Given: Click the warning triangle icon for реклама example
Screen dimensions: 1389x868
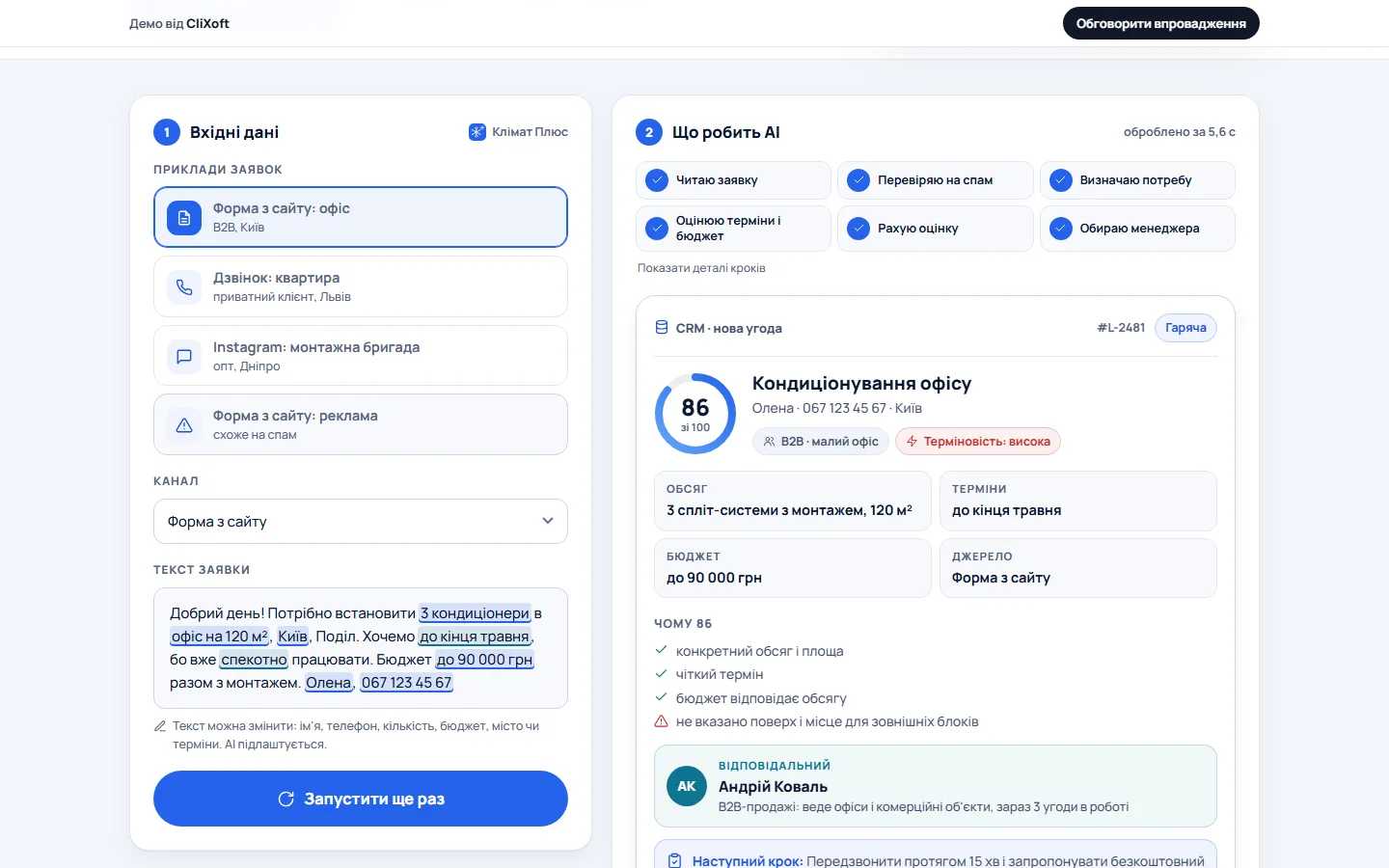Looking at the screenshot, I should 184,425.
